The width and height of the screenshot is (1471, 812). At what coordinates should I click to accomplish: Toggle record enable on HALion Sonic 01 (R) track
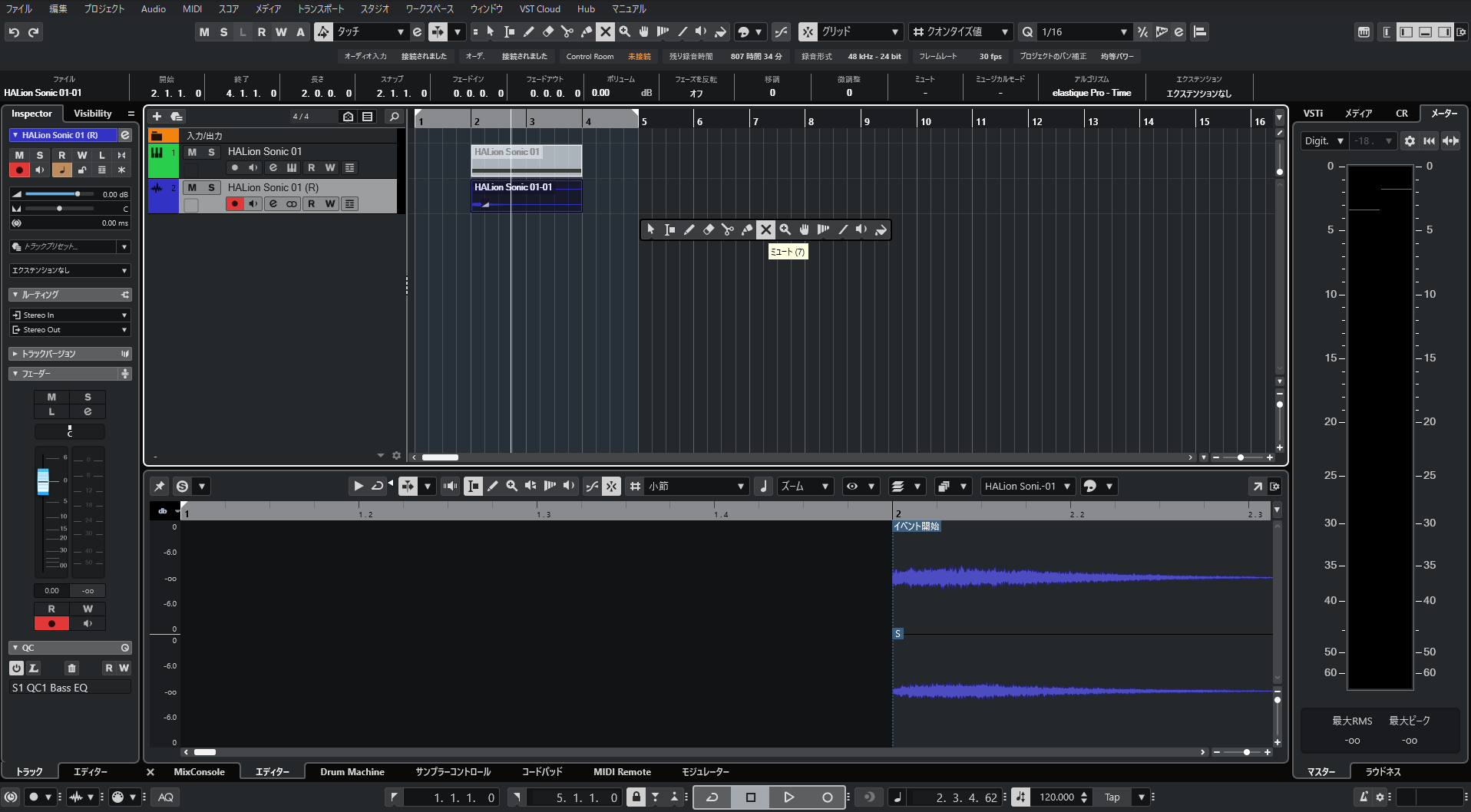tap(235, 203)
